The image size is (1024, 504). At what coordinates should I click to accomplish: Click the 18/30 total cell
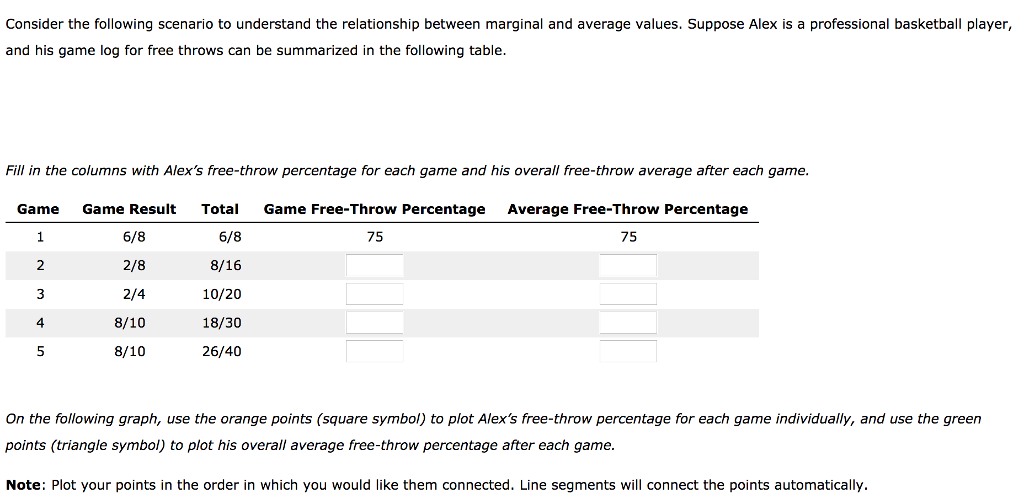[x=222, y=323]
